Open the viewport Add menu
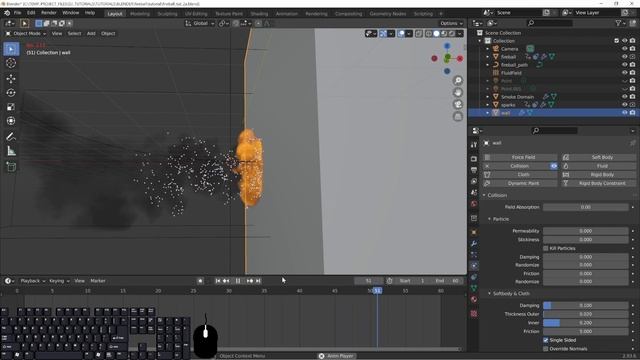640x360 pixels. [x=91, y=33]
